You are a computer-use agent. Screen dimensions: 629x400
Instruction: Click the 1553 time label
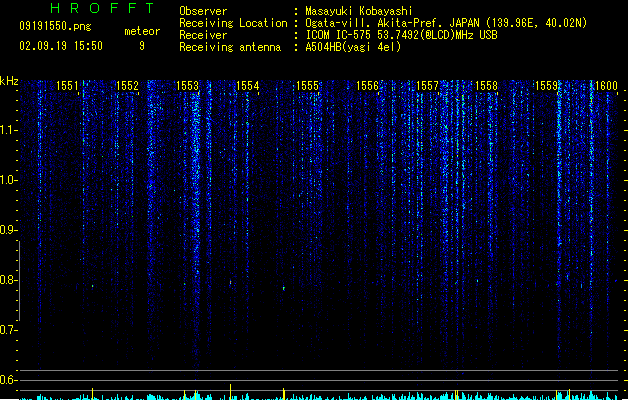(x=187, y=86)
